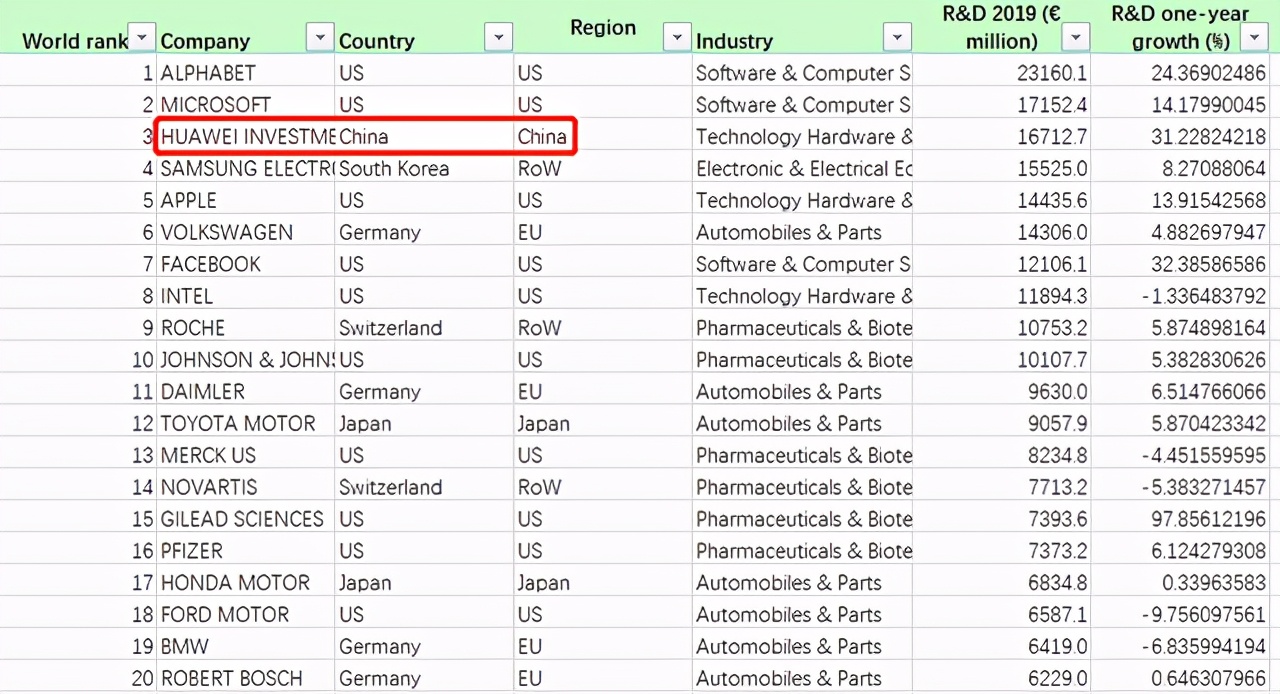Click Software & Computer S in ALPHABET row
The width and height of the screenshot is (1280, 694).
click(x=803, y=73)
